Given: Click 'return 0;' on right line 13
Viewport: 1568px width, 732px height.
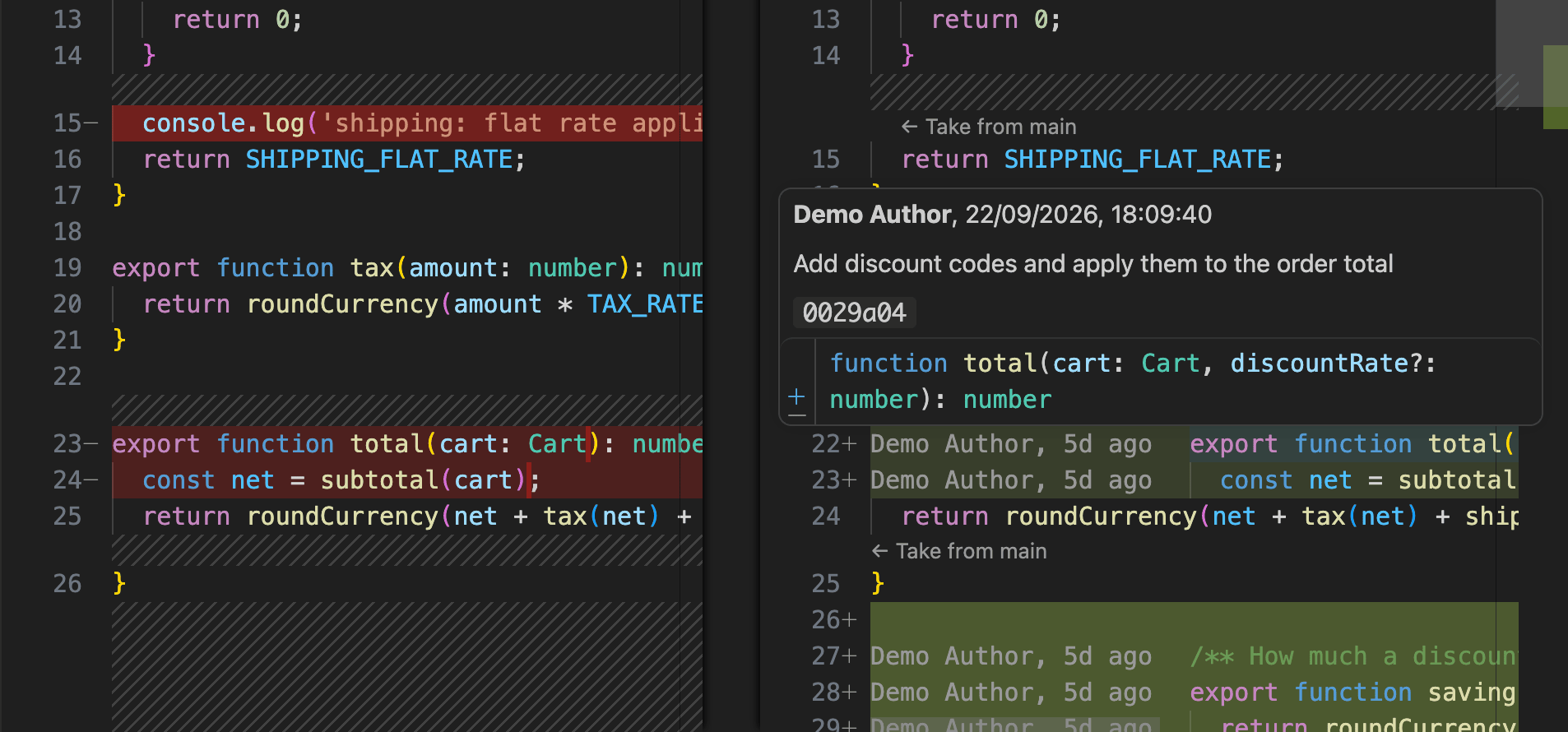Looking at the screenshot, I should point(996,20).
